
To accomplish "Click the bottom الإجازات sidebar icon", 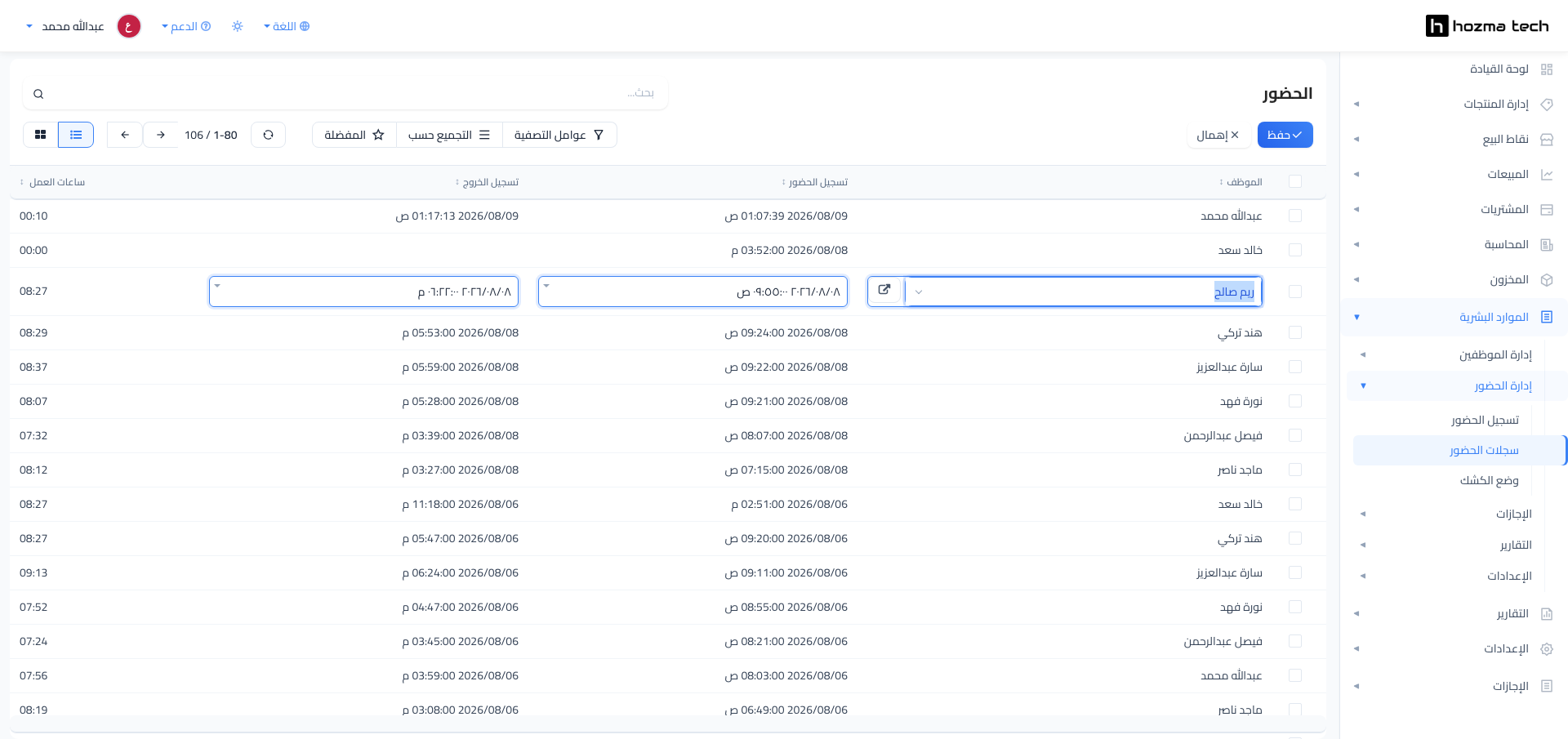I will tap(1547, 687).
